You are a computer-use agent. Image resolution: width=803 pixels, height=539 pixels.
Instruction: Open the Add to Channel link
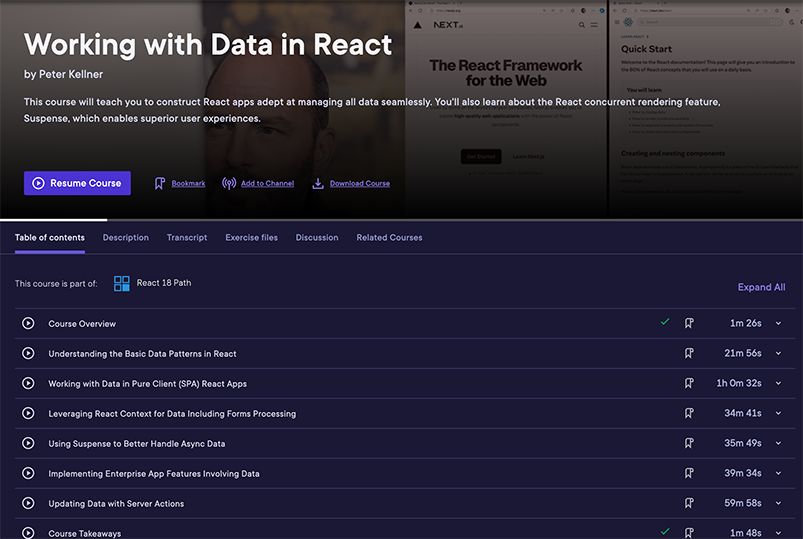tap(267, 183)
